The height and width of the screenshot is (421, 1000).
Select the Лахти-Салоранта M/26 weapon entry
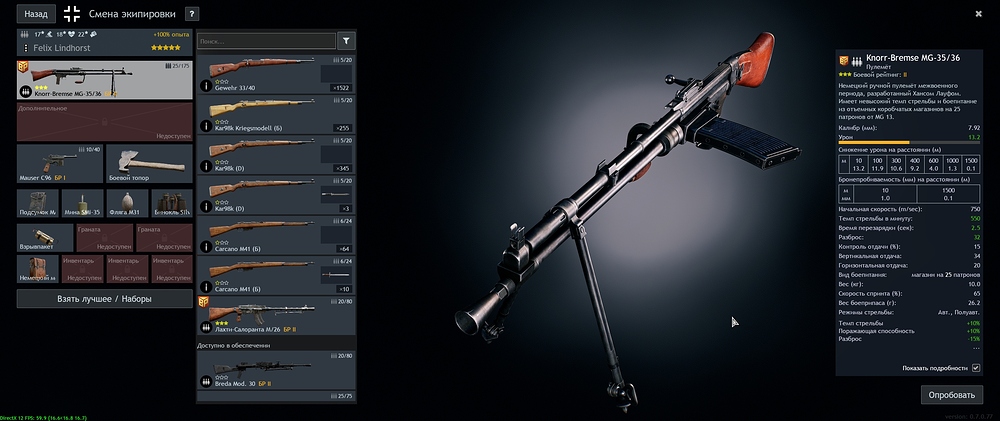tap(273, 314)
